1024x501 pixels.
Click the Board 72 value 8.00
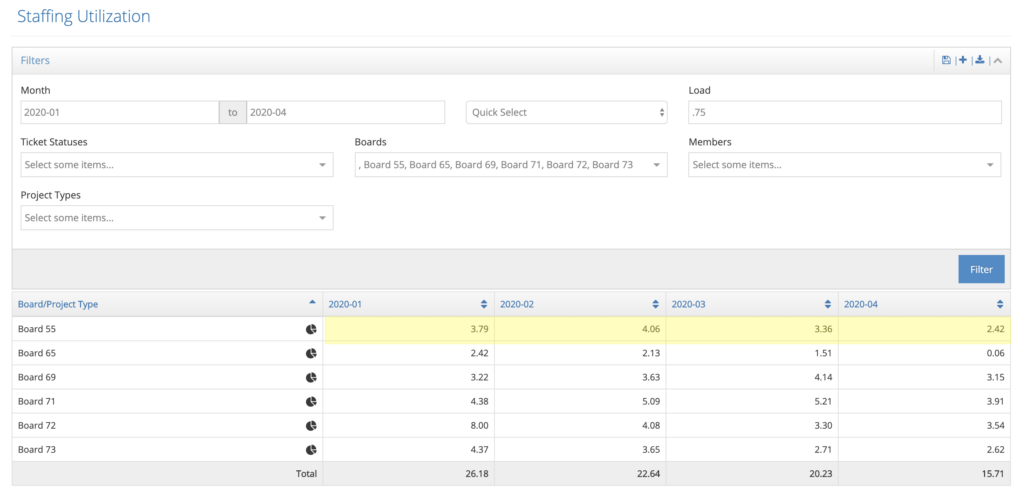tap(479, 425)
